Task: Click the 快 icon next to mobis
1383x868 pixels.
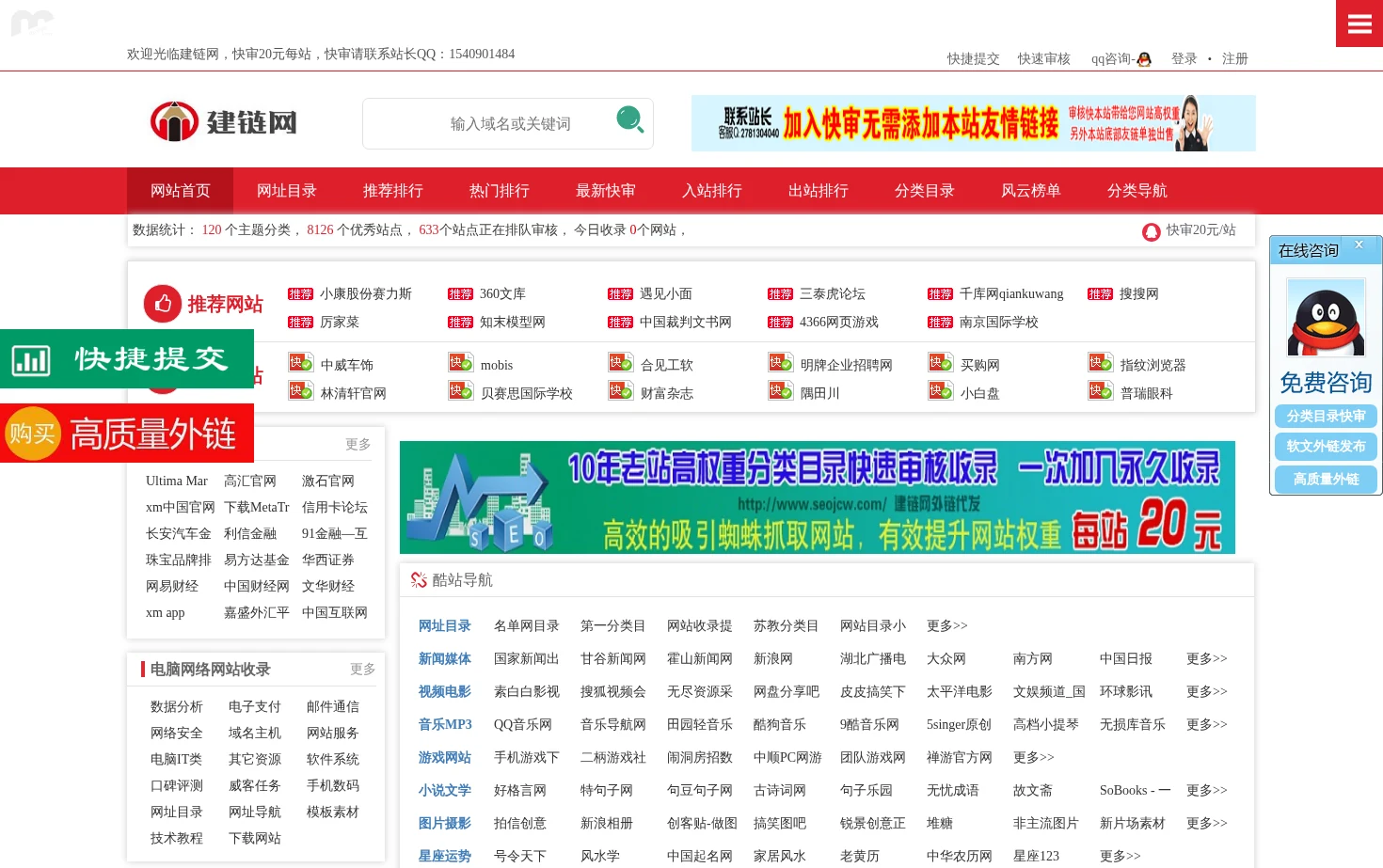Action: click(461, 363)
